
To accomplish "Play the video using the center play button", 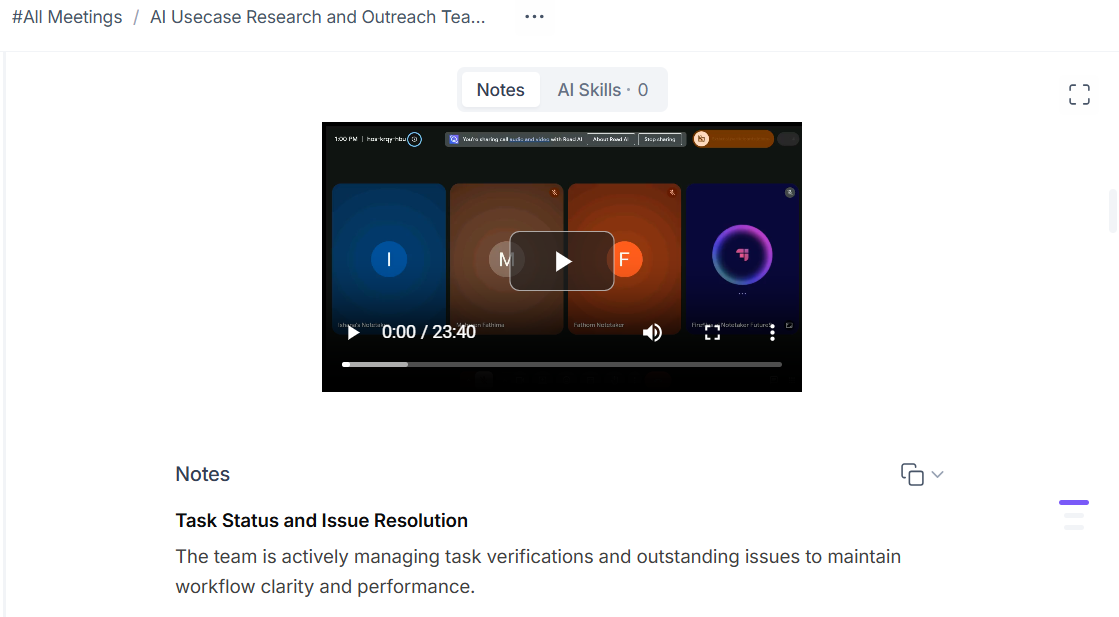I will point(562,261).
